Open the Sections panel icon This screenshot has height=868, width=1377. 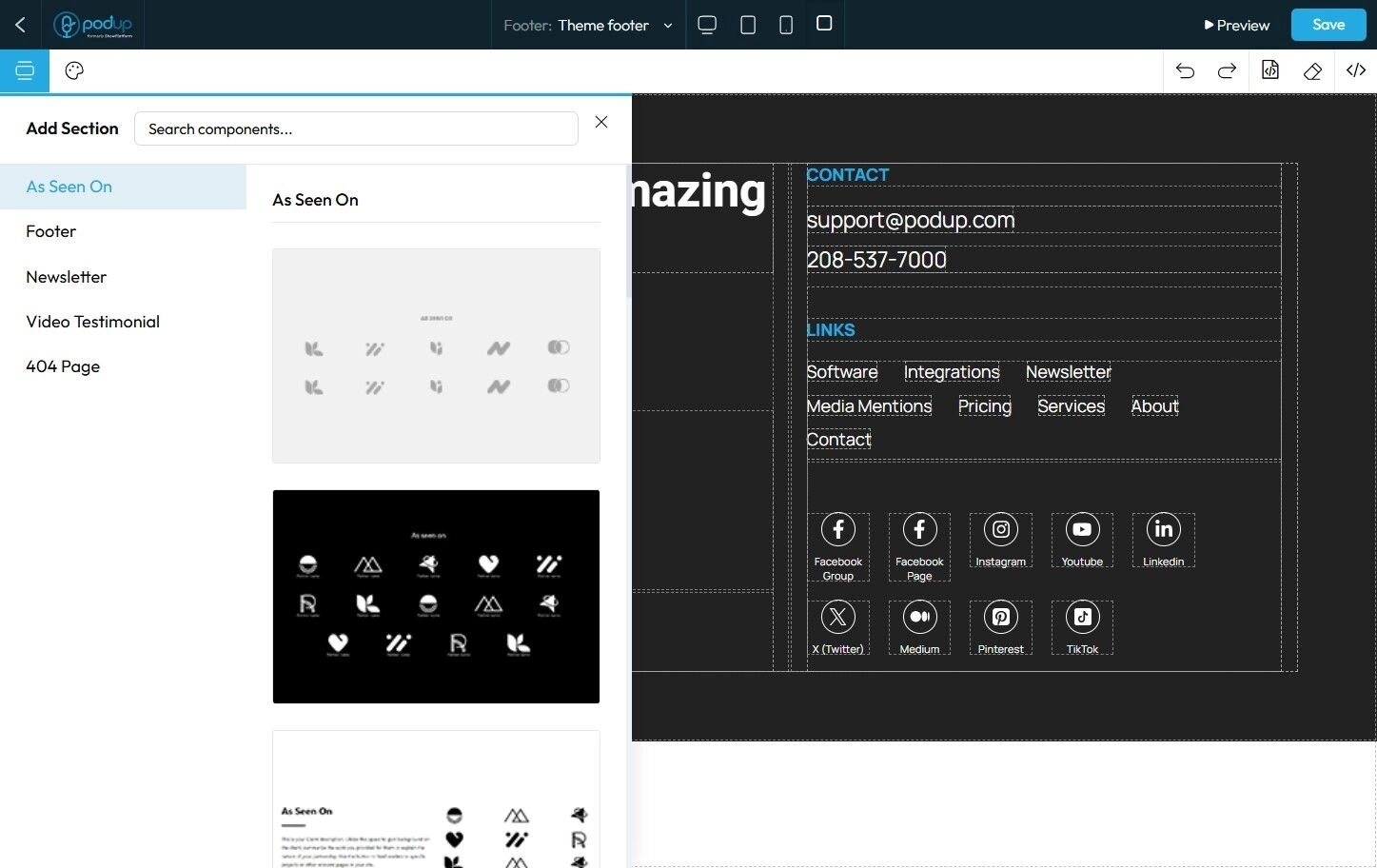point(25,70)
